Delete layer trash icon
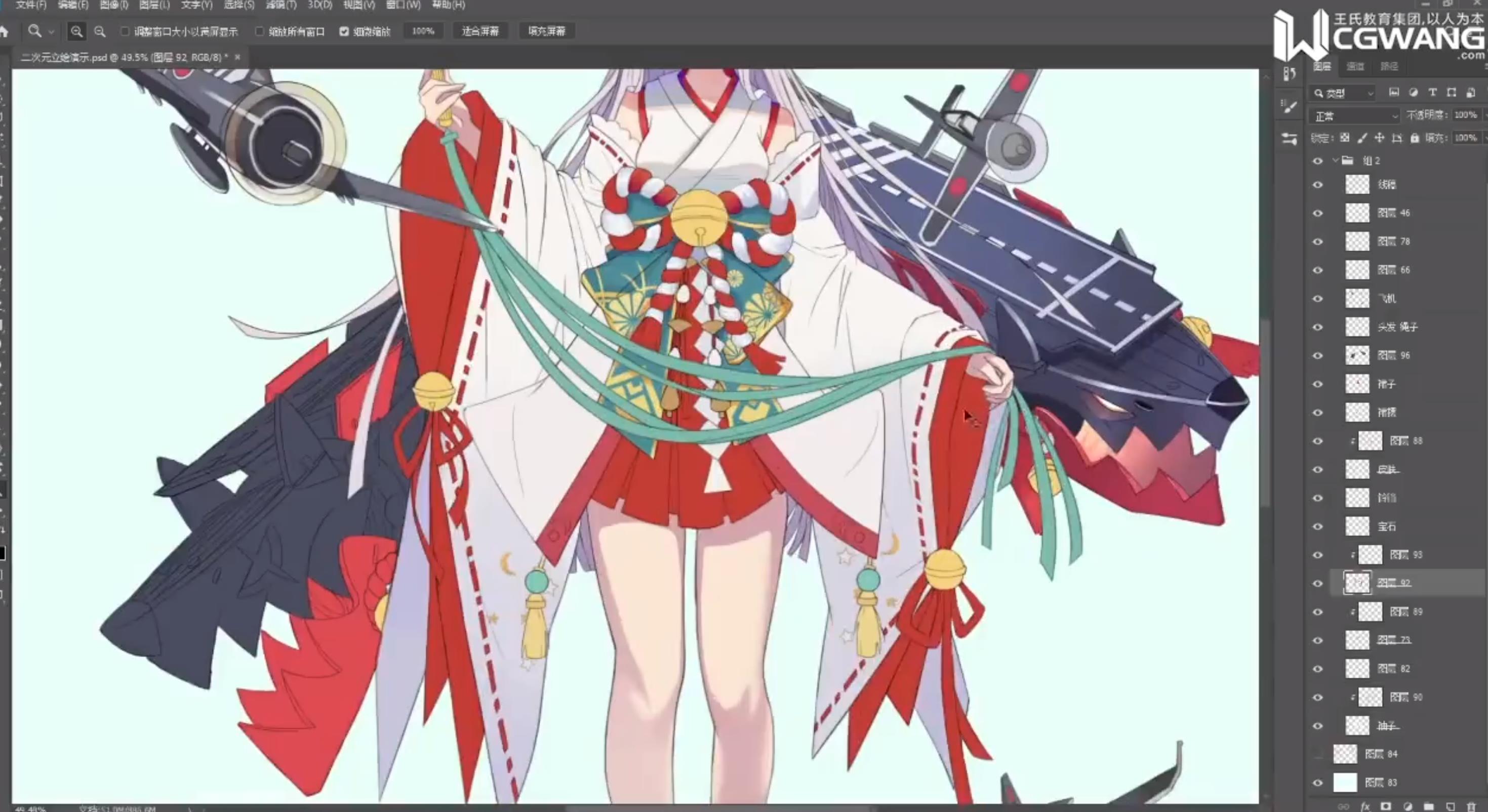The width and height of the screenshot is (1488, 812). [1471, 806]
